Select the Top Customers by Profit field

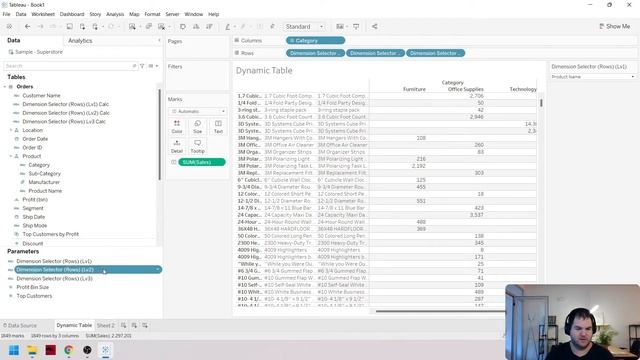pyautogui.click(x=51, y=234)
